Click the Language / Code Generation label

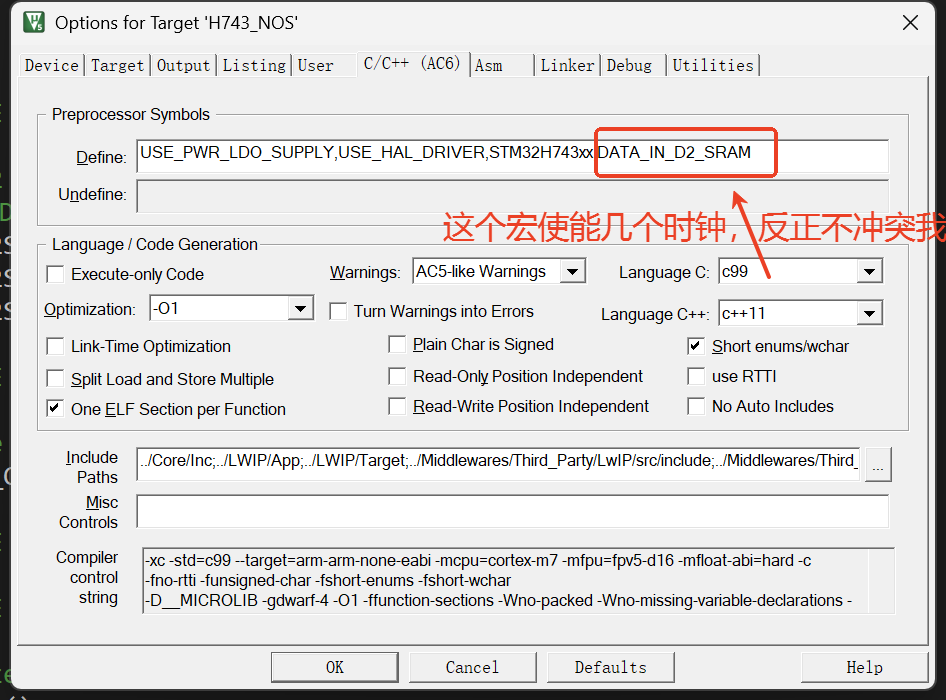[x=155, y=244]
